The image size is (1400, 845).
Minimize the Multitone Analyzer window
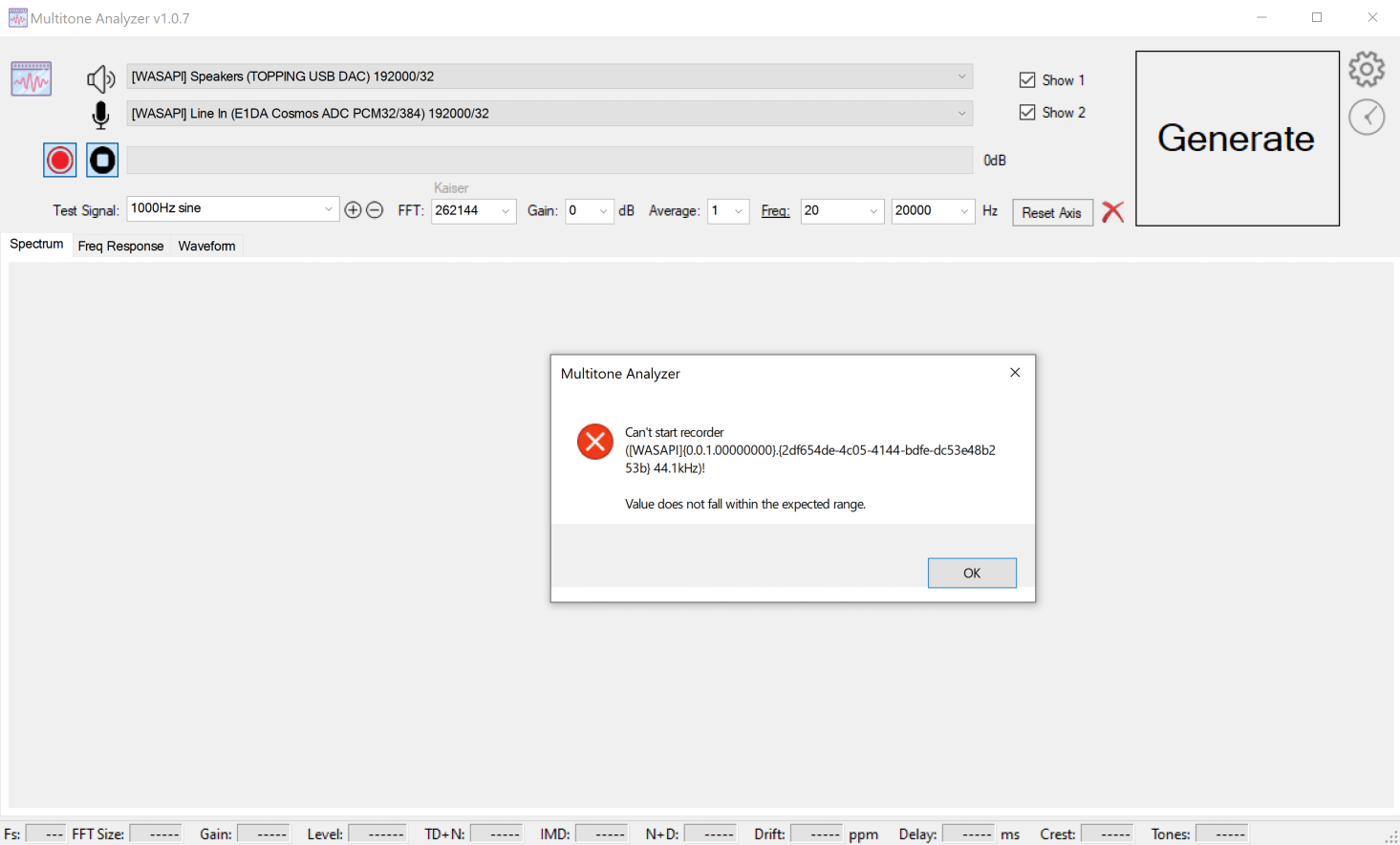1261,17
